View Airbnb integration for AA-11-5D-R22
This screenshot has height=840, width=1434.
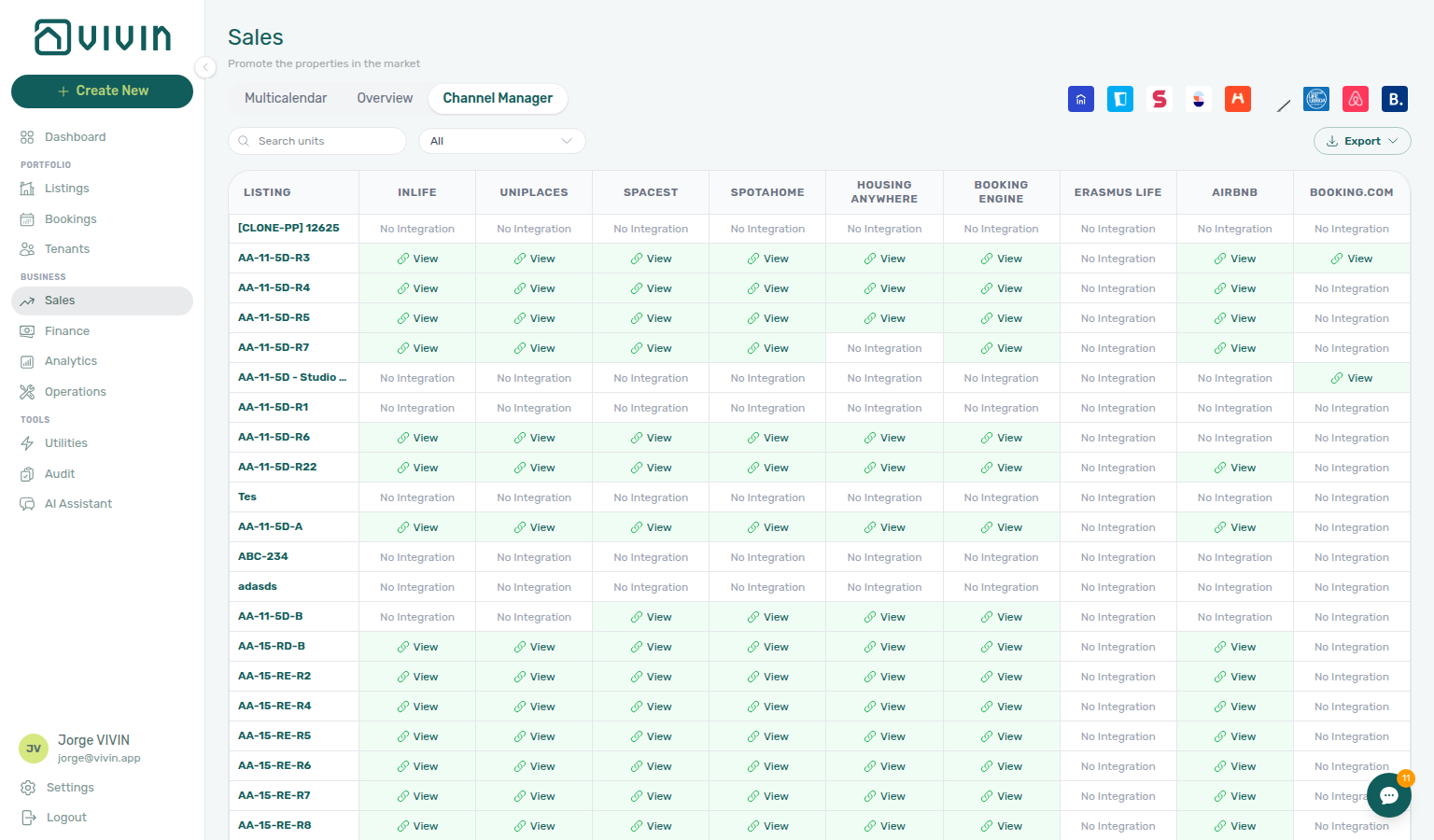pos(1234,468)
